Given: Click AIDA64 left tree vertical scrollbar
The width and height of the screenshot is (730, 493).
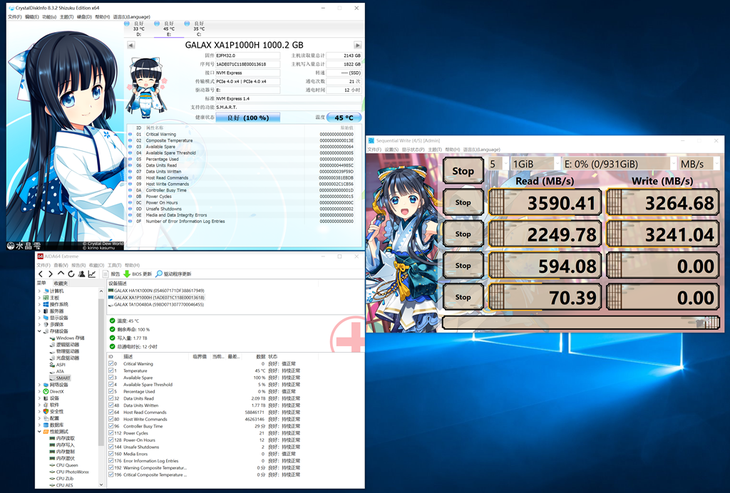Looking at the screenshot, I should pyautogui.click(x=101, y=387).
